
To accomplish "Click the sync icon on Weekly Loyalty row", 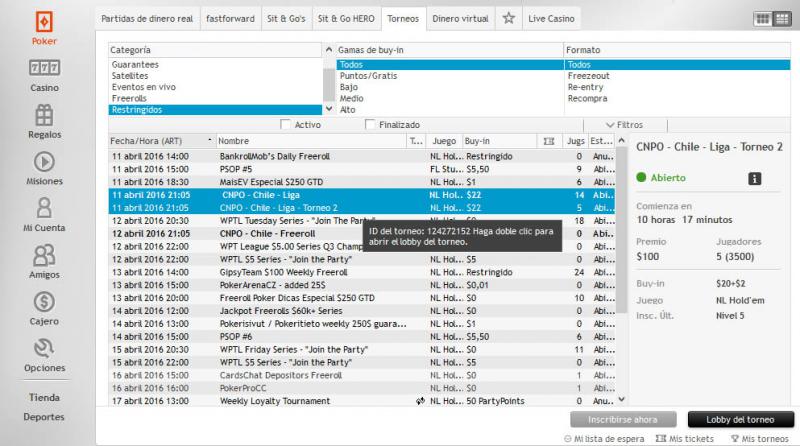I will click(420, 401).
